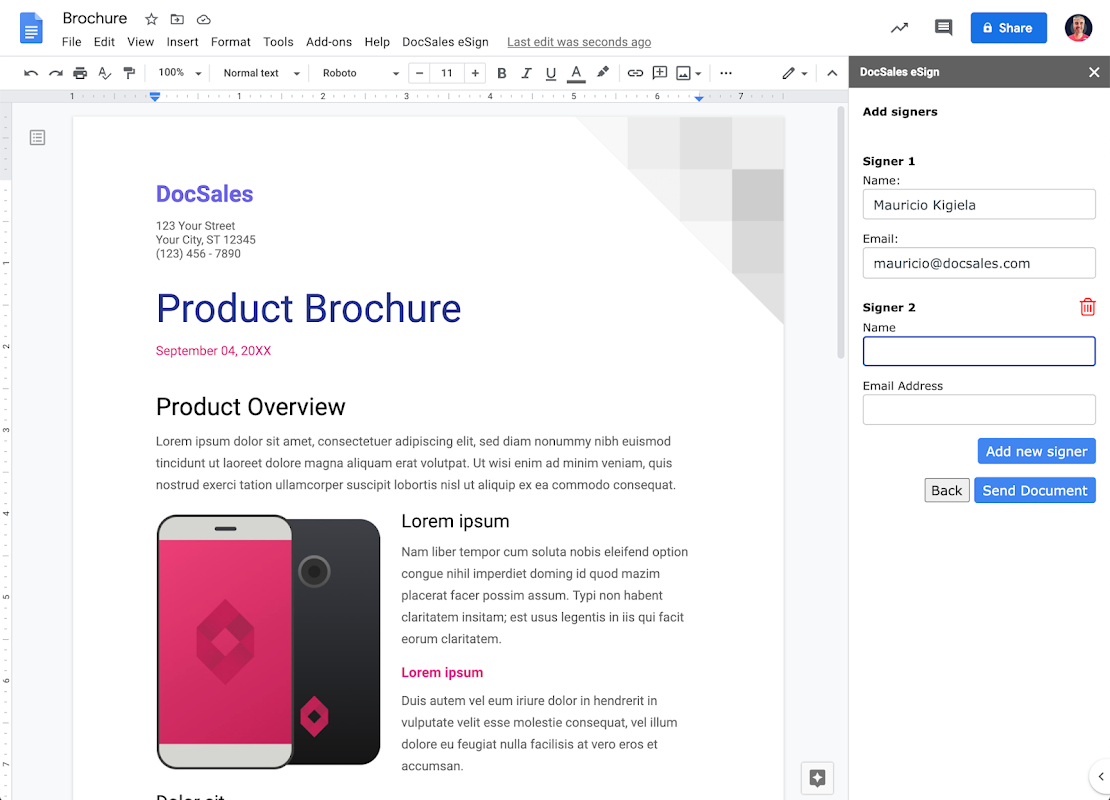Open text color picker
This screenshot has width=1110, height=800.
click(x=576, y=73)
